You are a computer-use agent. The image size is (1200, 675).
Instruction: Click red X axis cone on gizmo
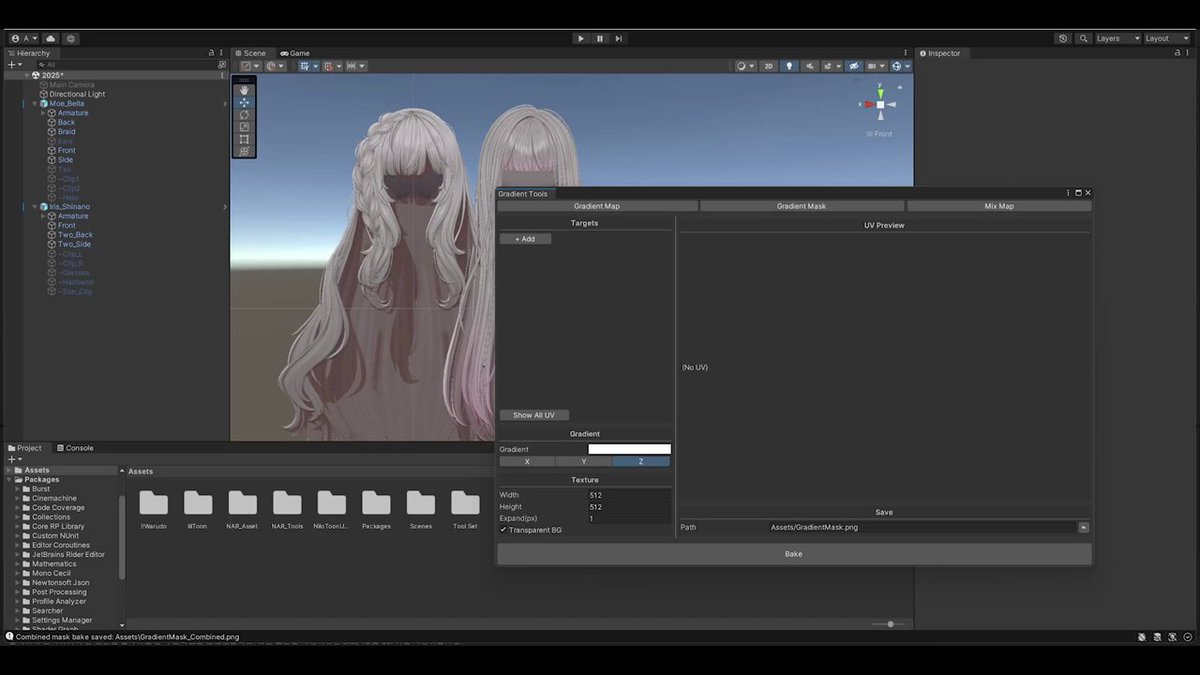(868, 104)
